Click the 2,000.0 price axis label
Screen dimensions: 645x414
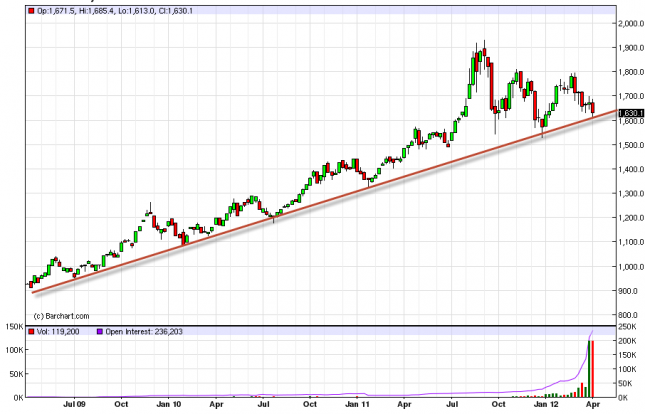[x=631, y=23]
